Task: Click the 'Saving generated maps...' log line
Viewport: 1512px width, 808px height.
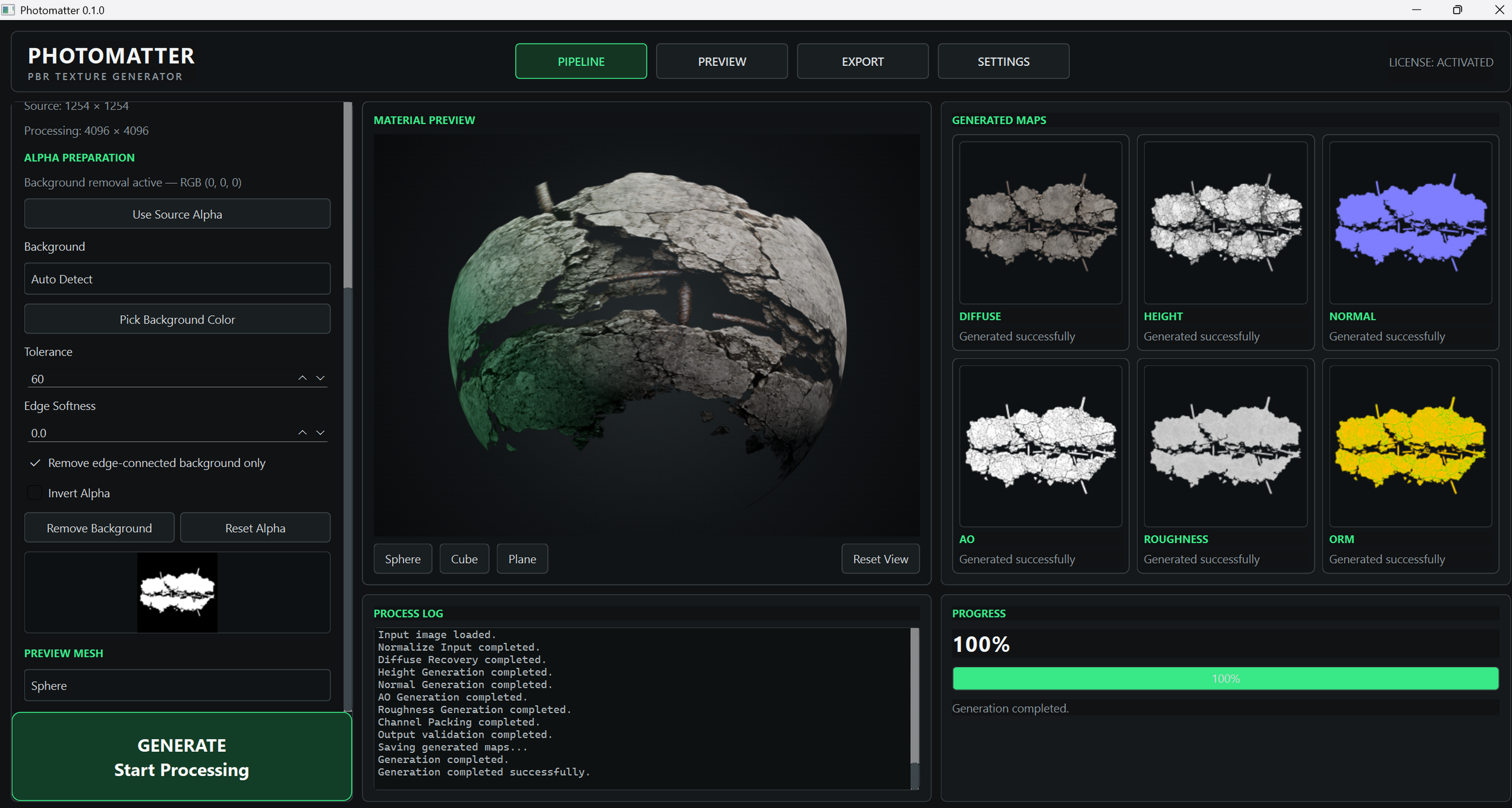Action: [452, 748]
